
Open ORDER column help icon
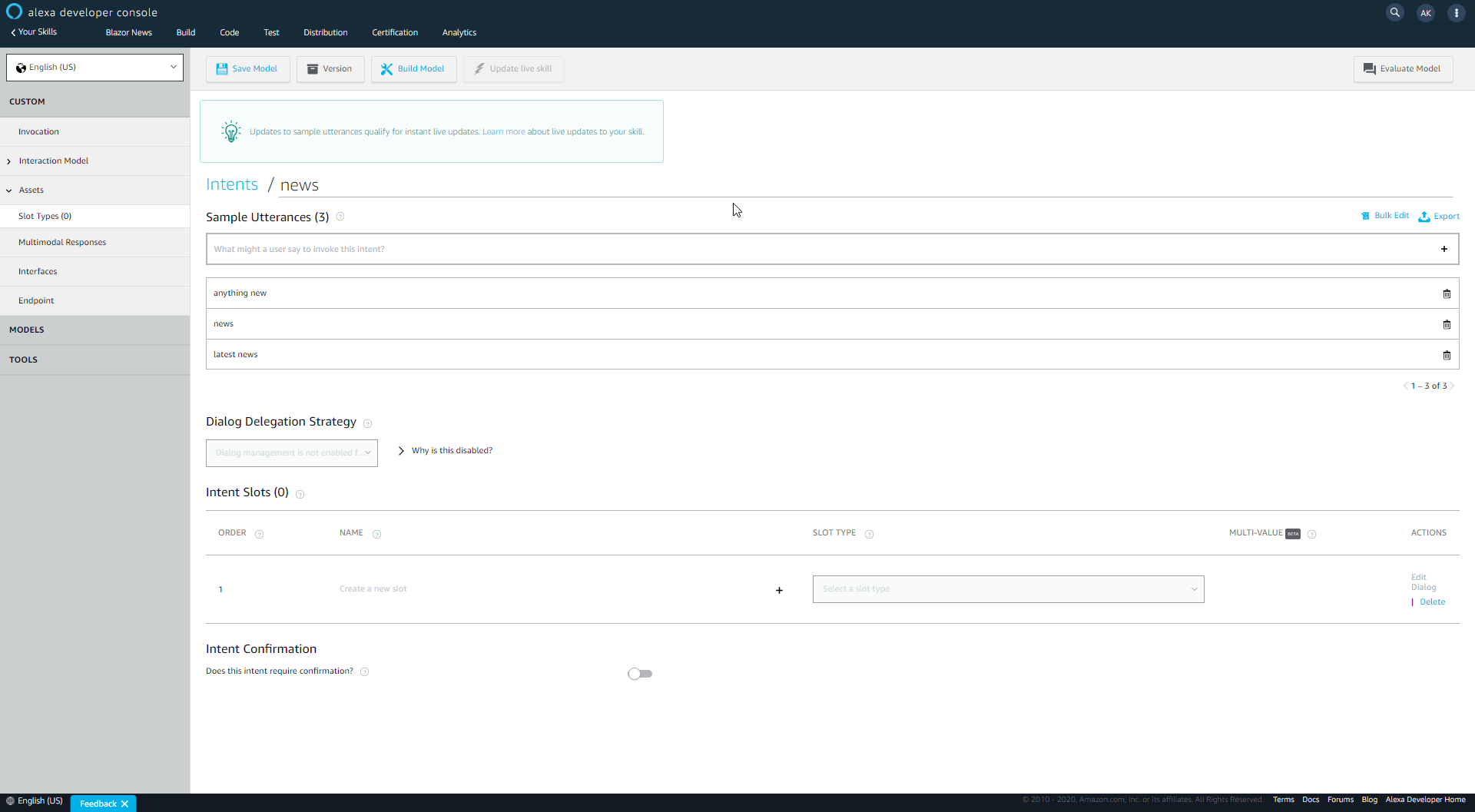[259, 534]
